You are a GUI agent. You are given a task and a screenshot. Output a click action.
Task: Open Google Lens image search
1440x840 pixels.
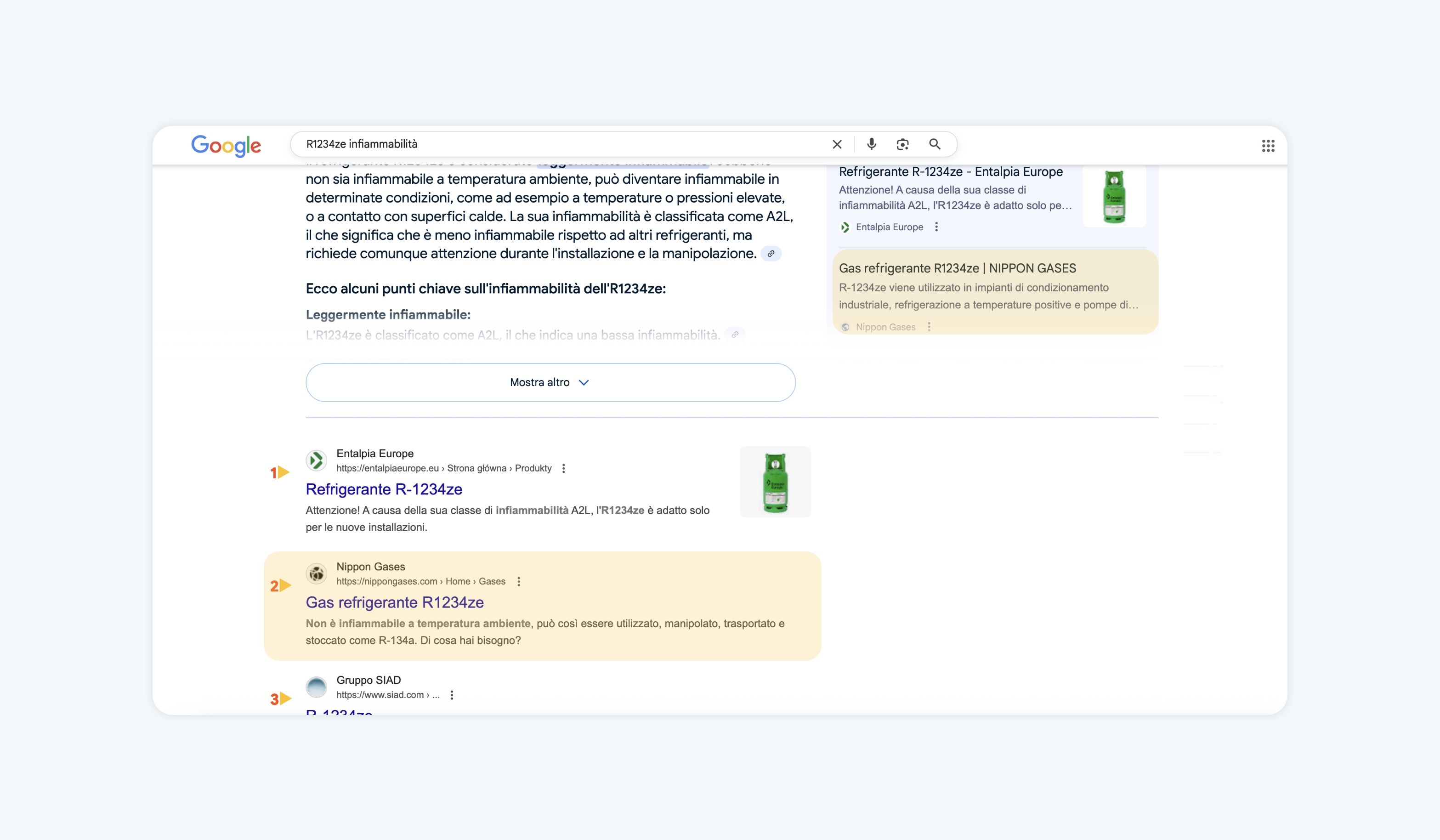tap(902, 145)
